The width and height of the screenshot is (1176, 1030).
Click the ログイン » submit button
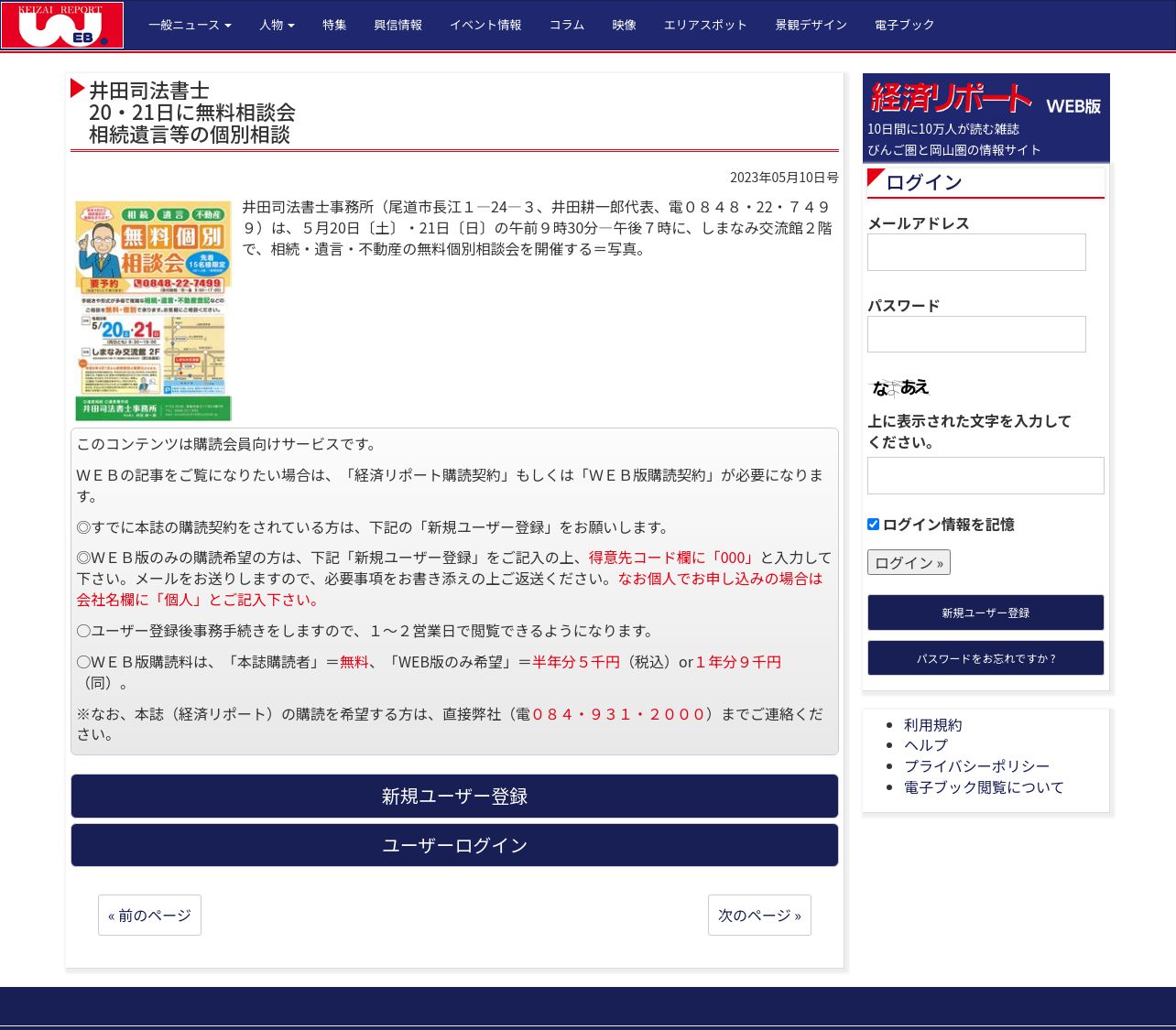909,562
